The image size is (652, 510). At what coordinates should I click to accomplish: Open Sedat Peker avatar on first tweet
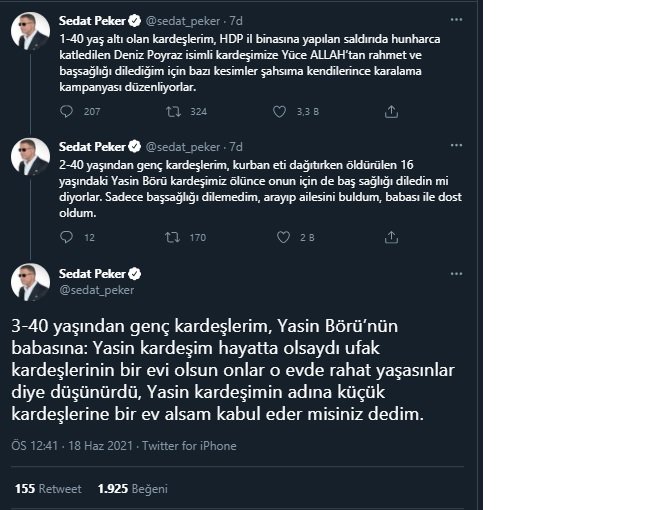pos(30,31)
